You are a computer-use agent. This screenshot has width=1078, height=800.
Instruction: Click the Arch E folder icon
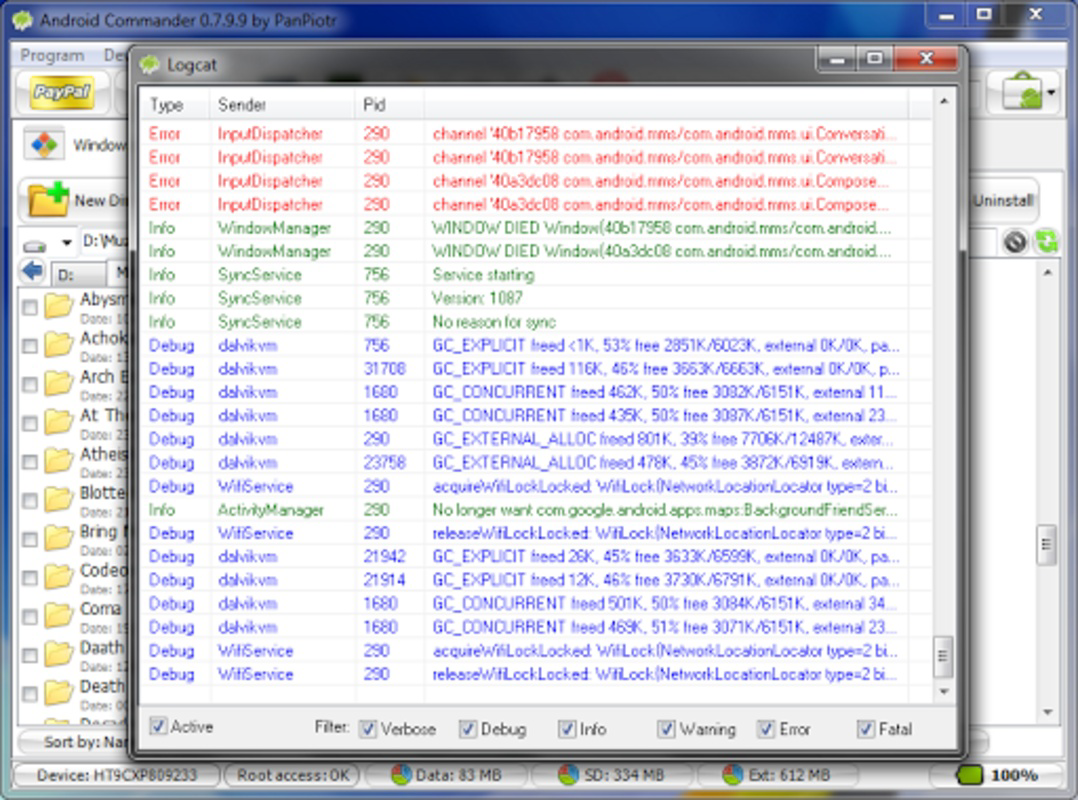pos(58,382)
